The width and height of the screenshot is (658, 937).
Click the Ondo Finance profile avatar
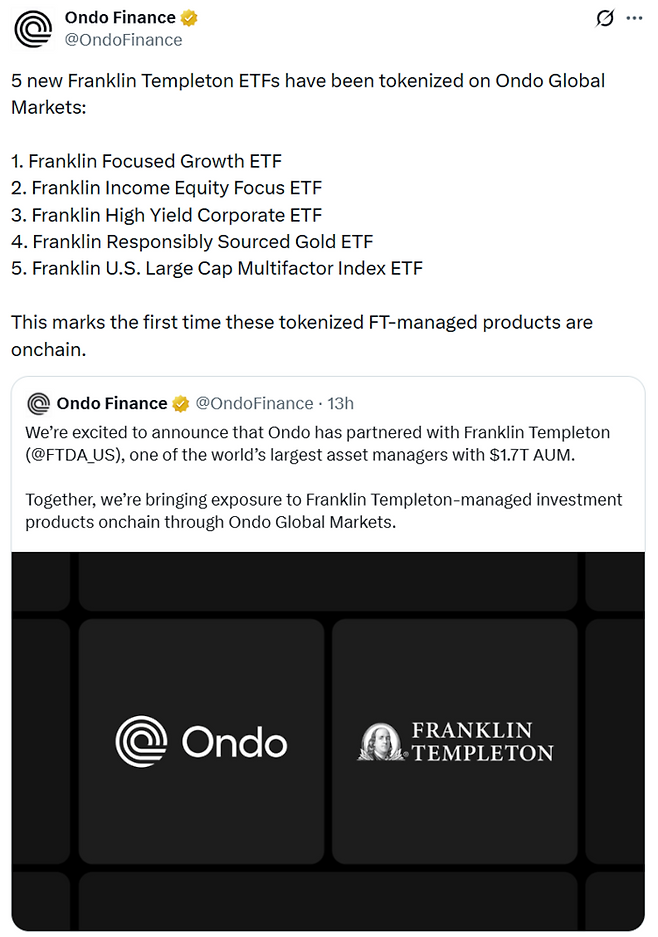pos(33,27)
